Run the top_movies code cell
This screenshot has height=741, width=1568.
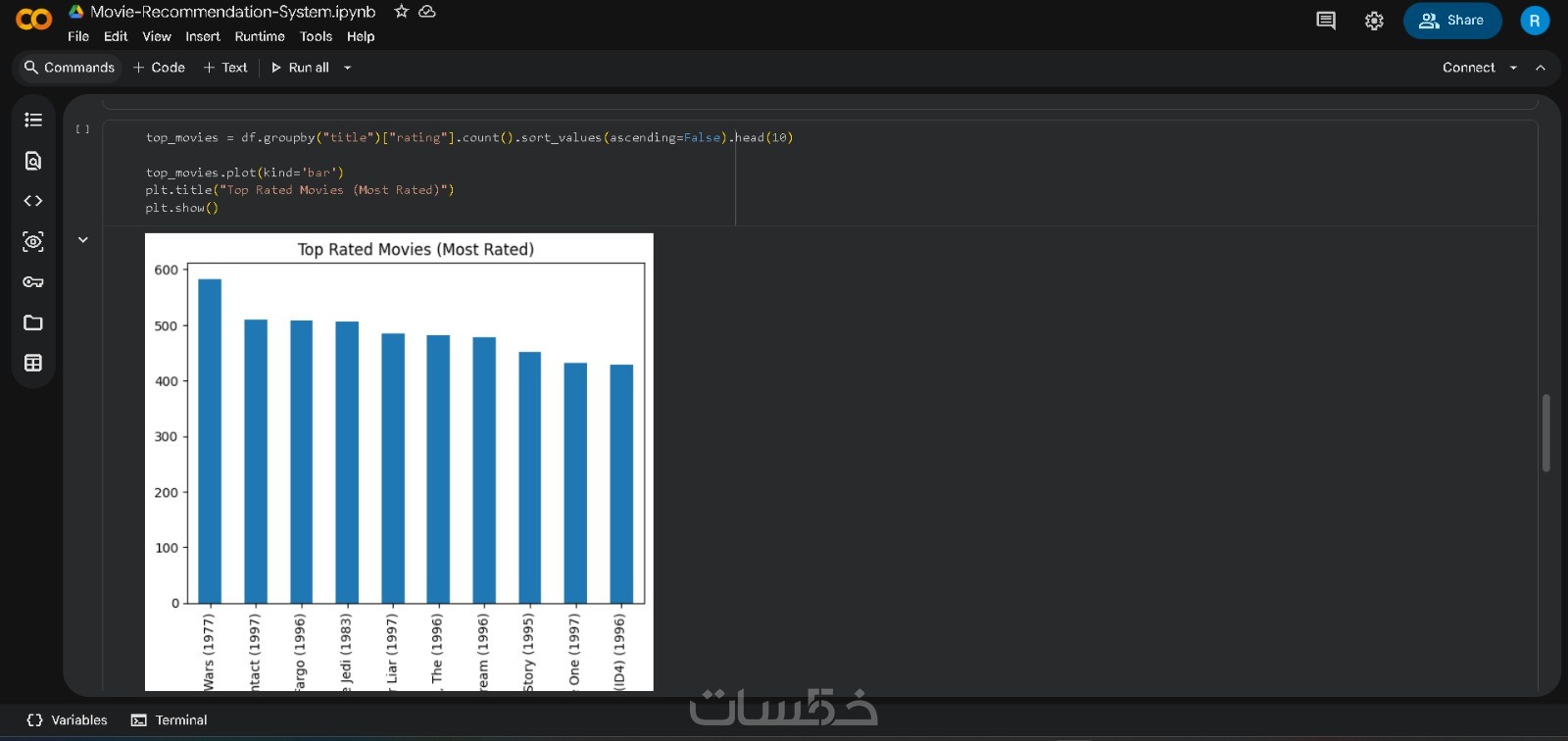82,129
